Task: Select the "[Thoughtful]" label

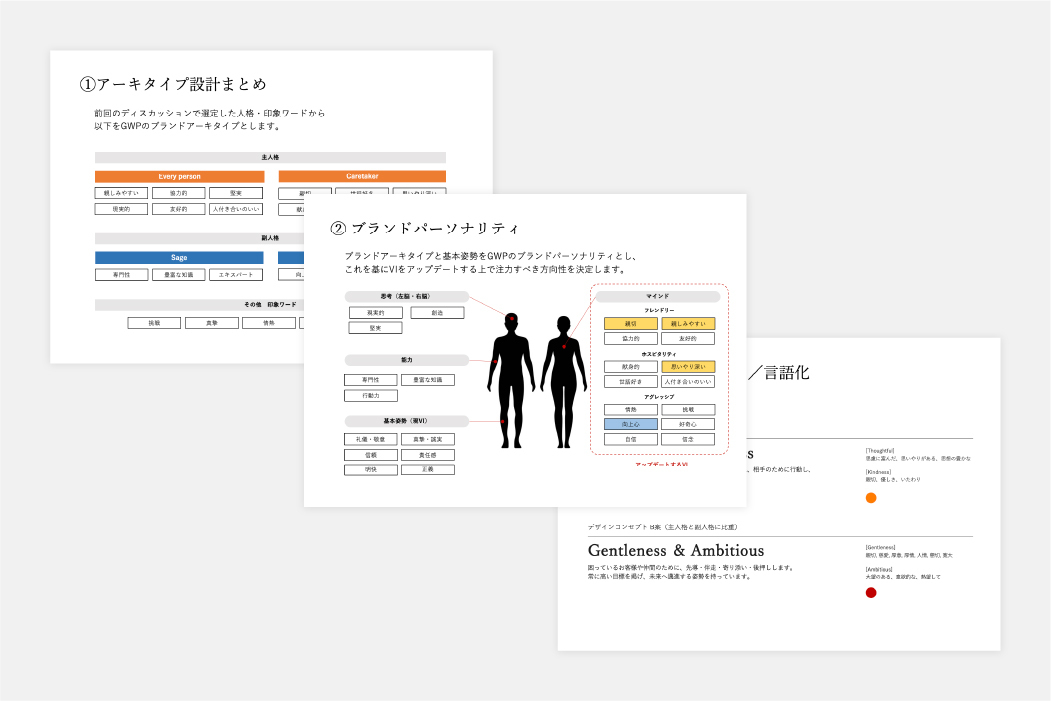Action: coord(879,451)
